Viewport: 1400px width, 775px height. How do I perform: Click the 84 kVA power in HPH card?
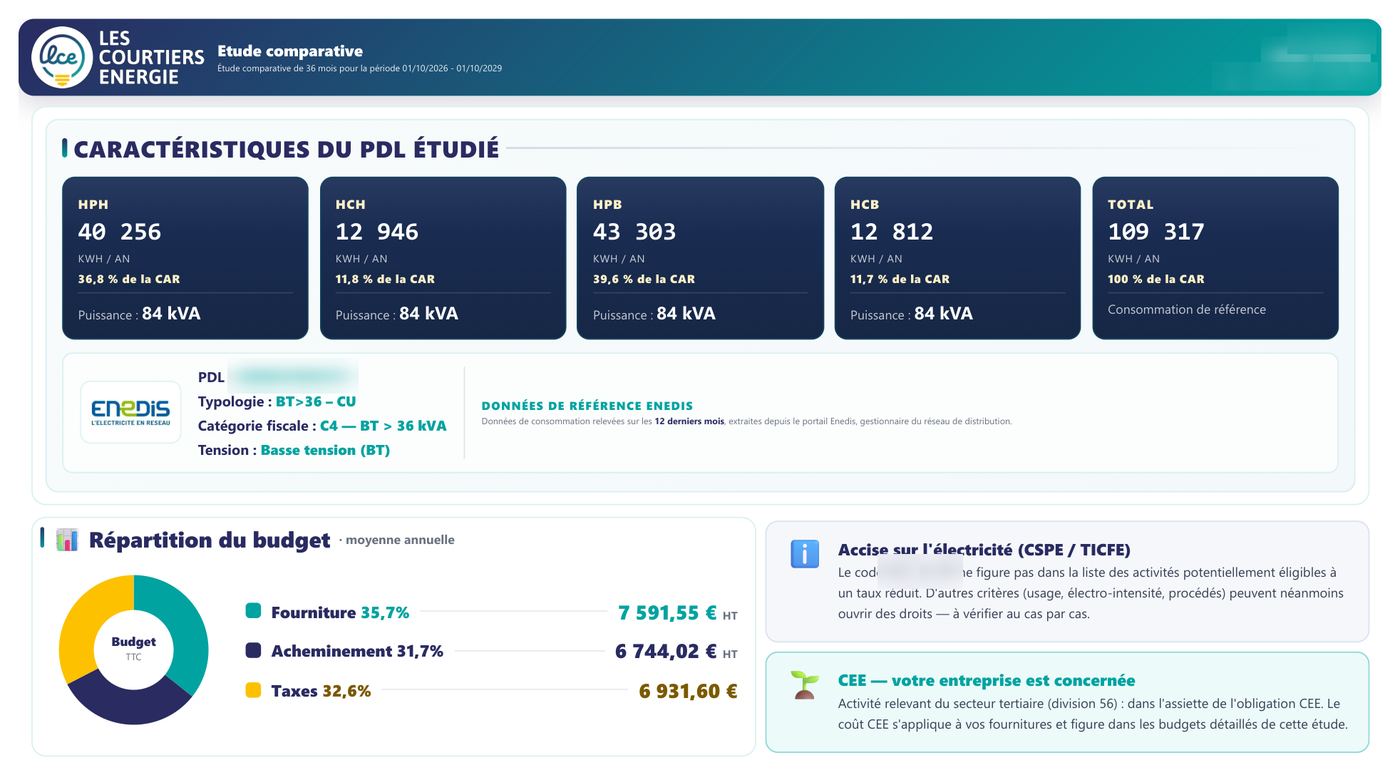(x=171, y=314)
